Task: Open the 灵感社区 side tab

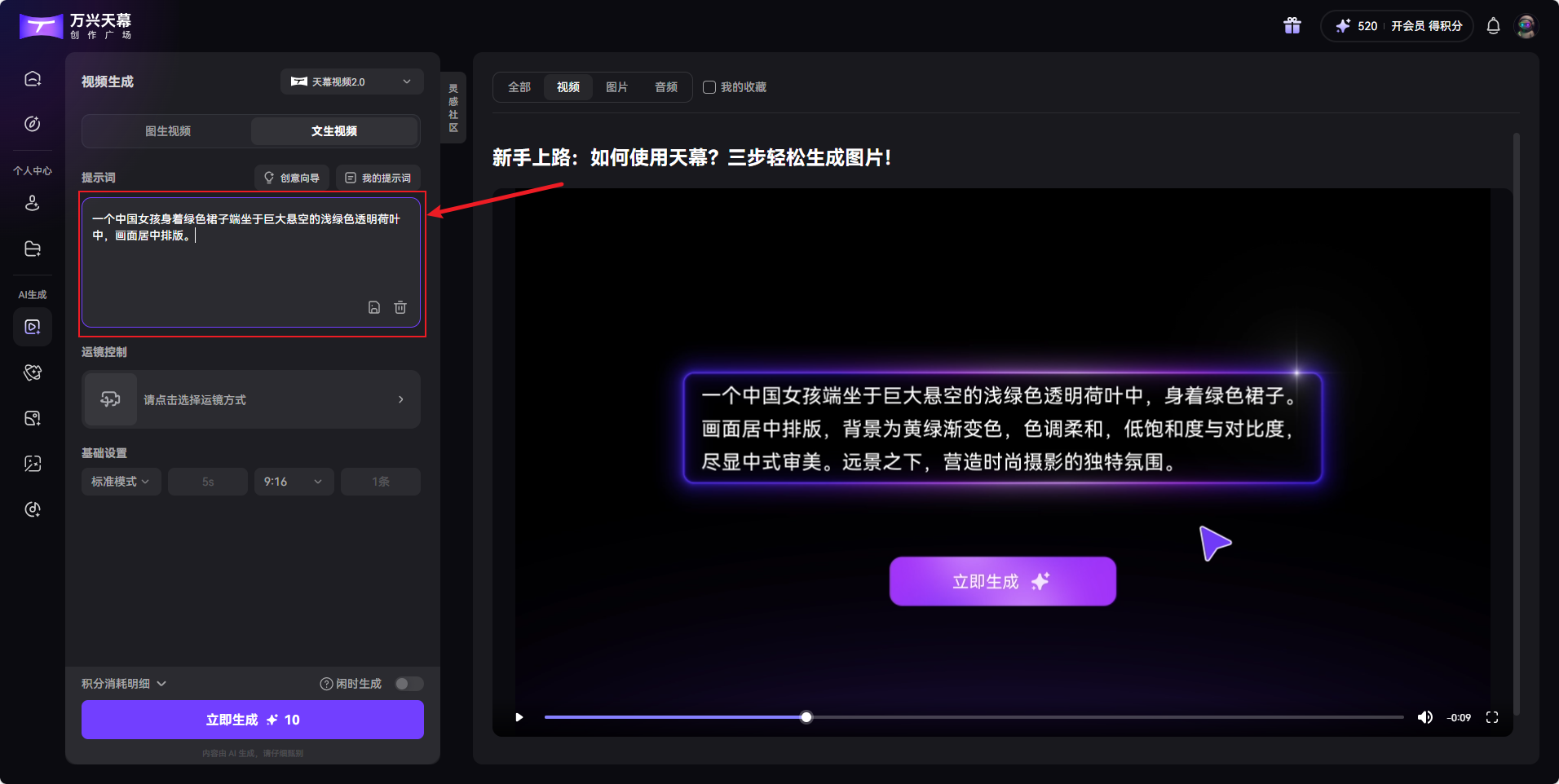Action: [453, 108]
